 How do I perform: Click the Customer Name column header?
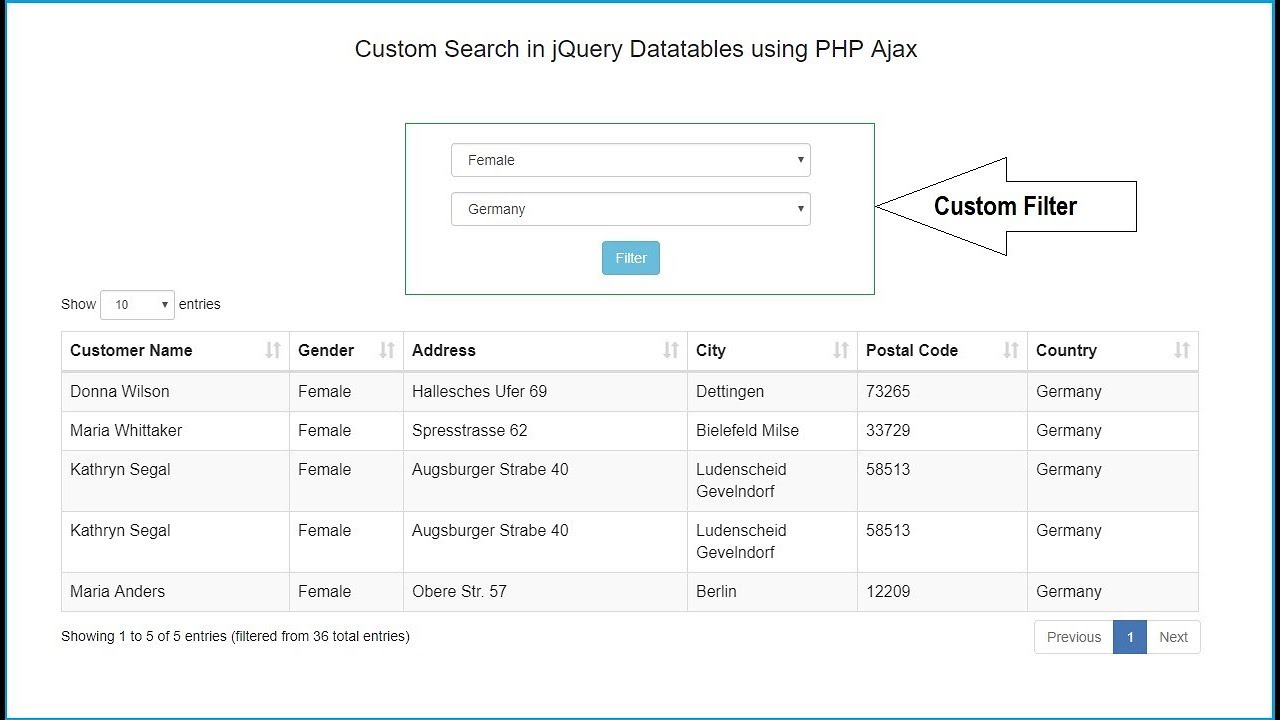pos(131,350)
